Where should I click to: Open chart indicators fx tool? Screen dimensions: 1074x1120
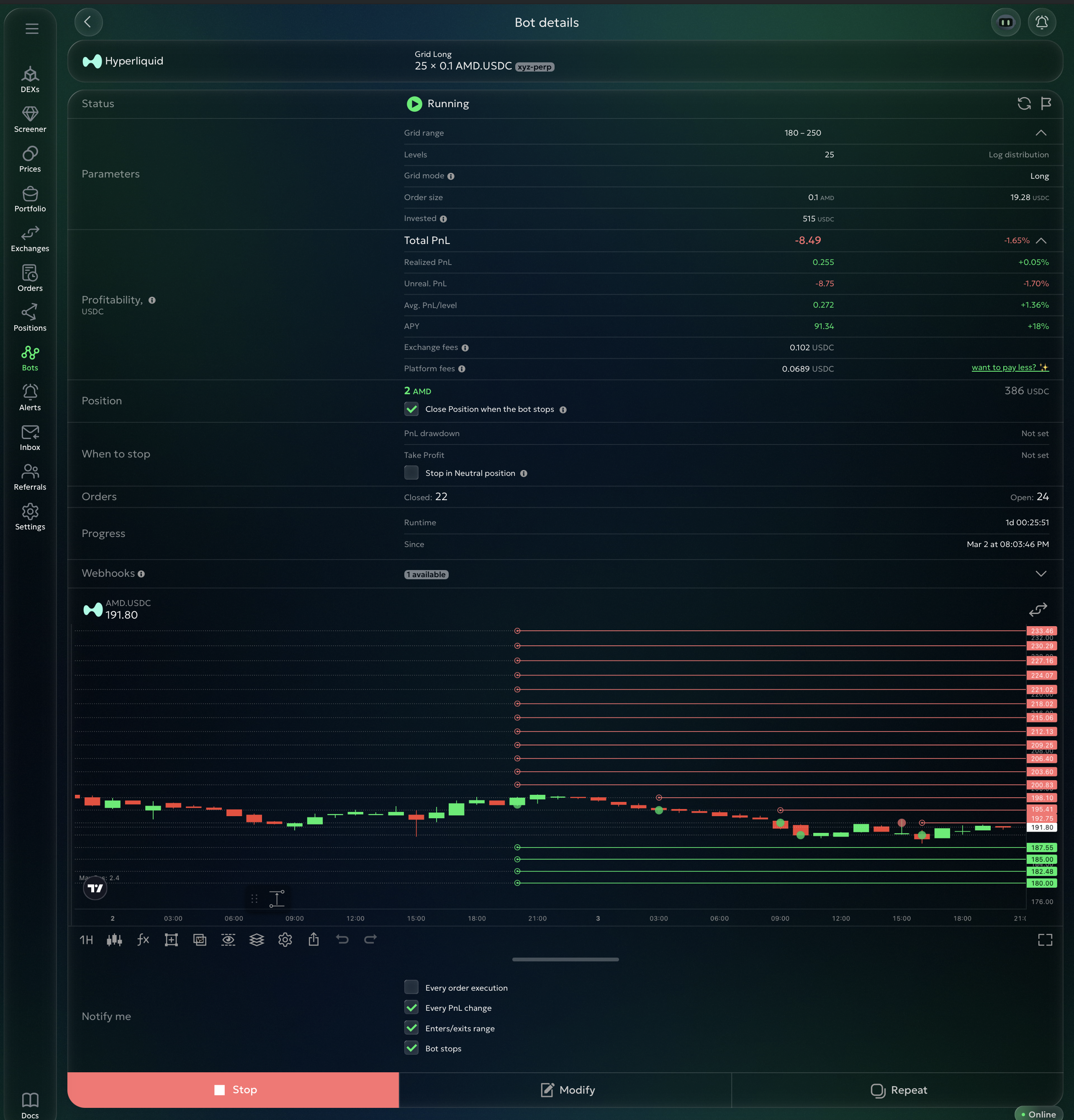(x=143, y=940)
